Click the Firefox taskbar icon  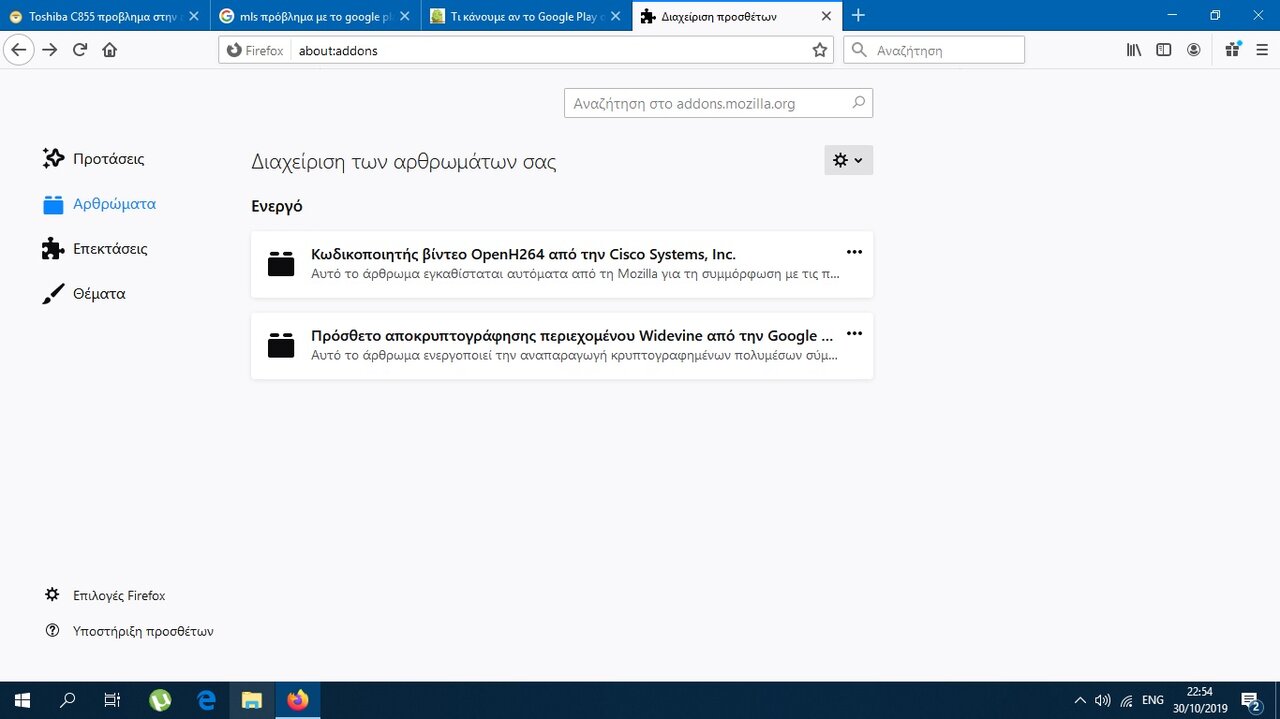pos(298,700)
